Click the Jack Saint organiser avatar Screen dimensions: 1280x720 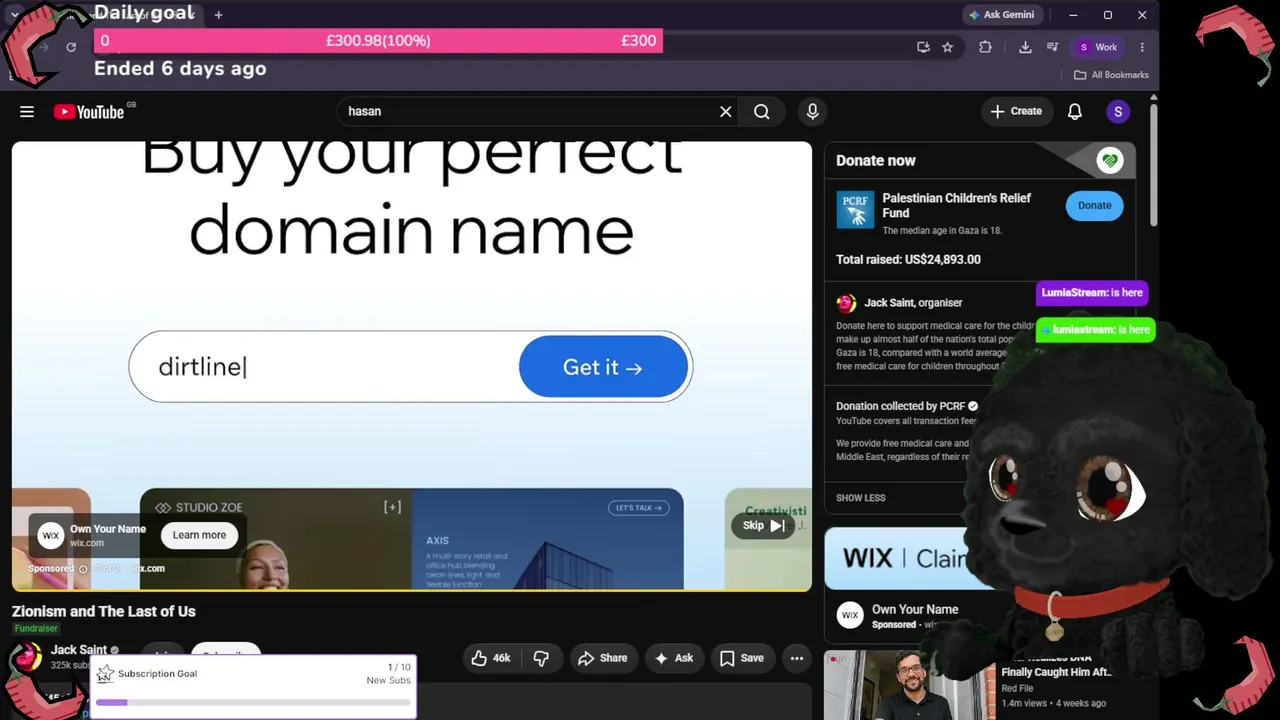coord(846,303)
